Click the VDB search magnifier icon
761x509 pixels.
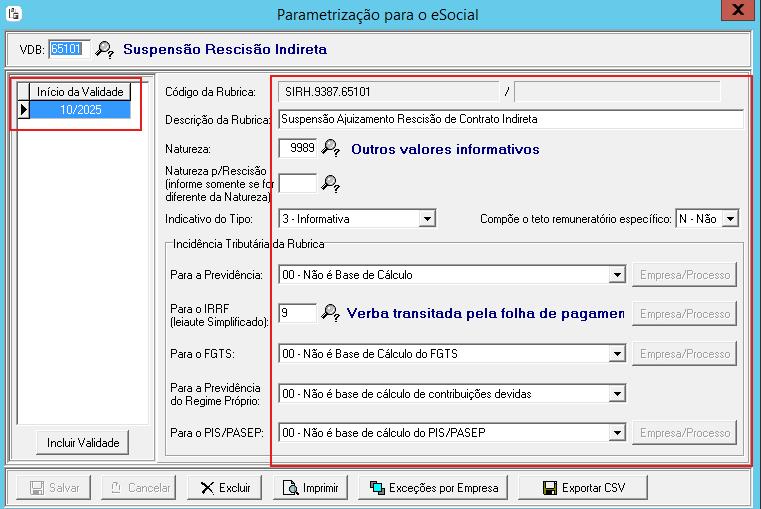(x=104, y=49)
